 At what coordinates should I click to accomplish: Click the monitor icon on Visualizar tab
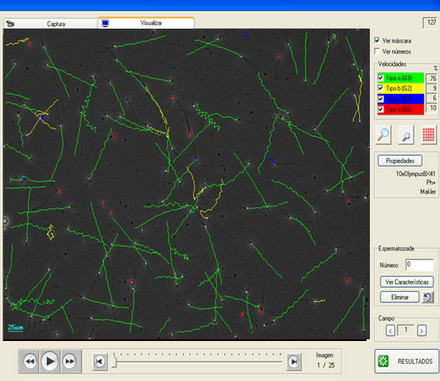tap(105, 23)
